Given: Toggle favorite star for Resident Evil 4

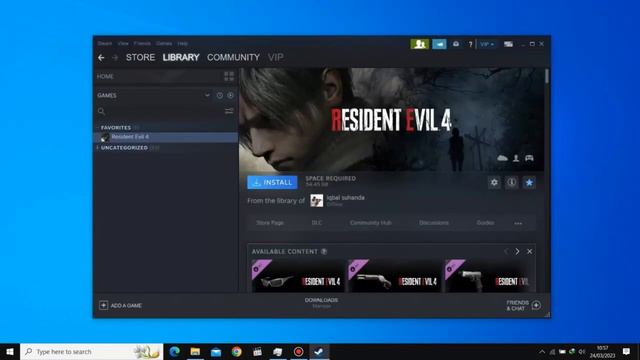Looking at the screenshot, I should (x=529, y=182).
